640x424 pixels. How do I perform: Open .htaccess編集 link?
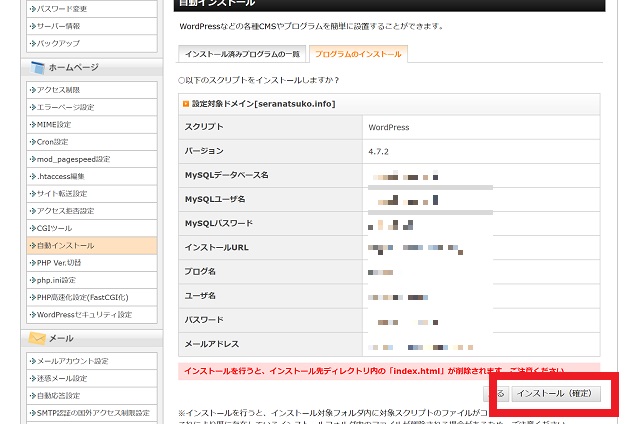coord(92,176)
